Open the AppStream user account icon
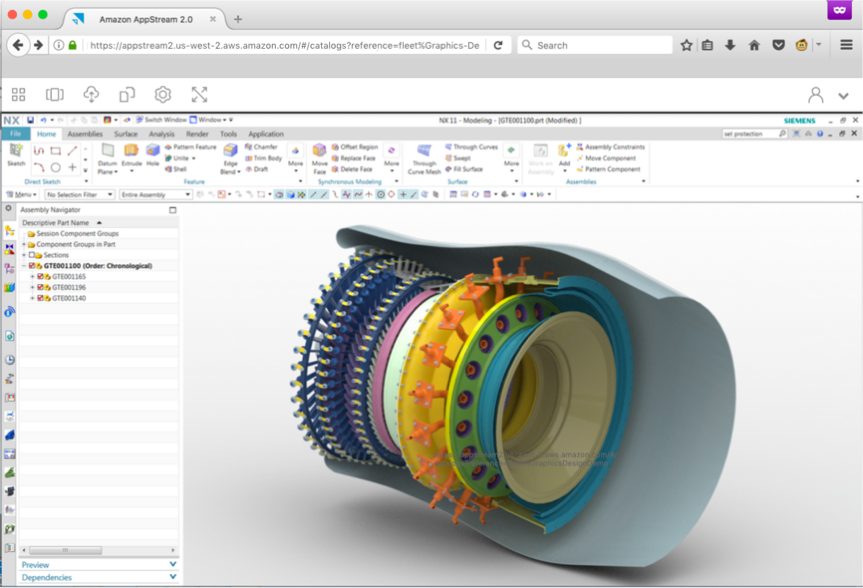The image size is (863, 588). [x=816, y=95]
